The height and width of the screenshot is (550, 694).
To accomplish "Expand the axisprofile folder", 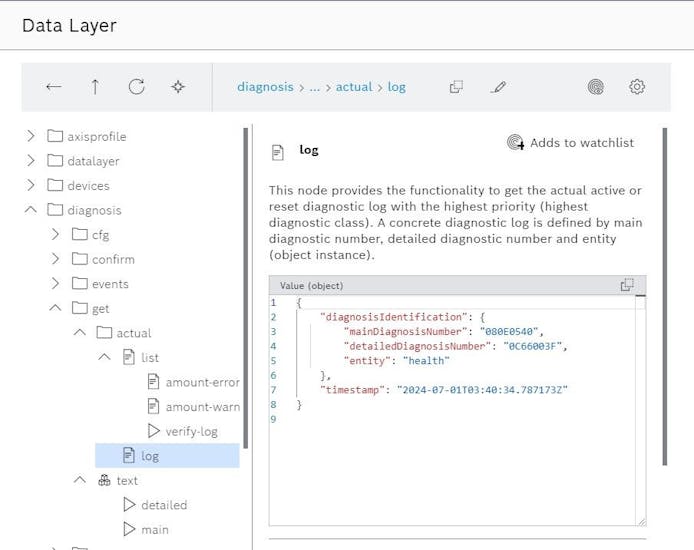I will tap(31, 136).
